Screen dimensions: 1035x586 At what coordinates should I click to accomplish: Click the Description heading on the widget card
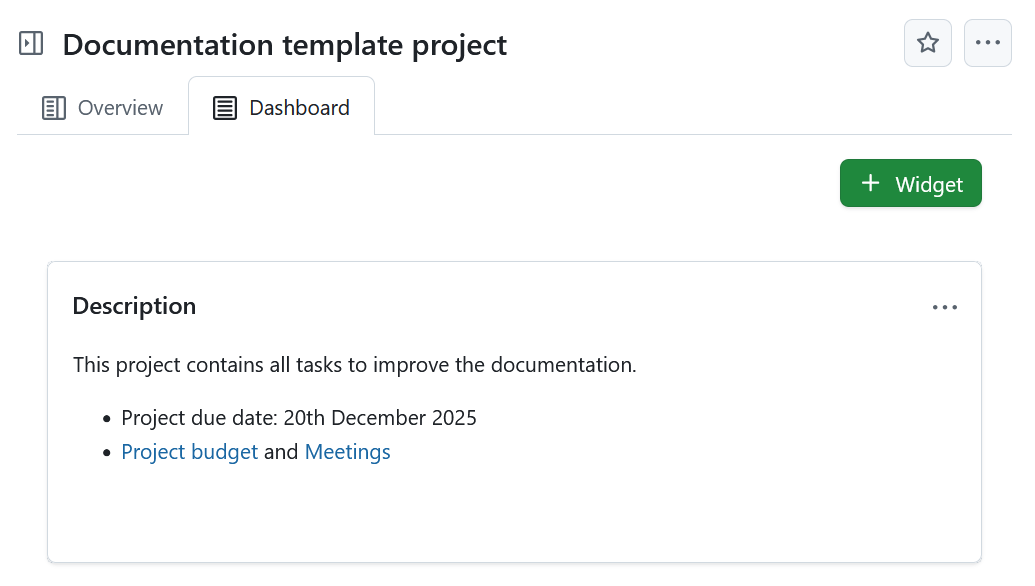(x=134, y=306)
